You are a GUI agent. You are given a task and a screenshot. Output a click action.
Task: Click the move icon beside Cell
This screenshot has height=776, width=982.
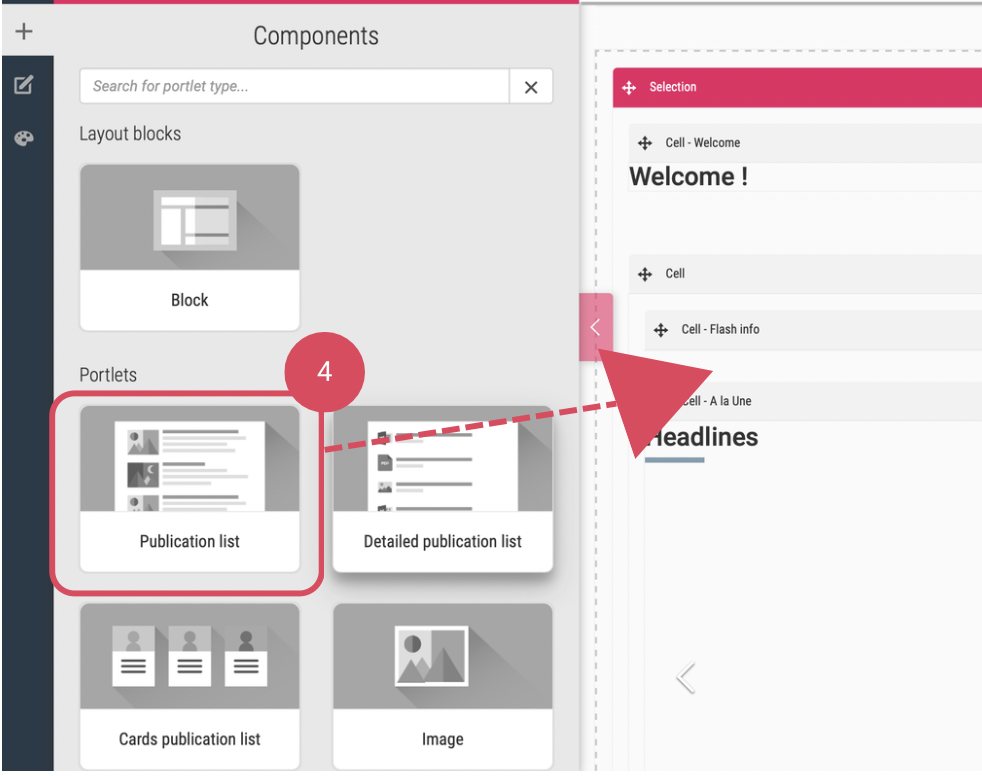pos(645,274)
